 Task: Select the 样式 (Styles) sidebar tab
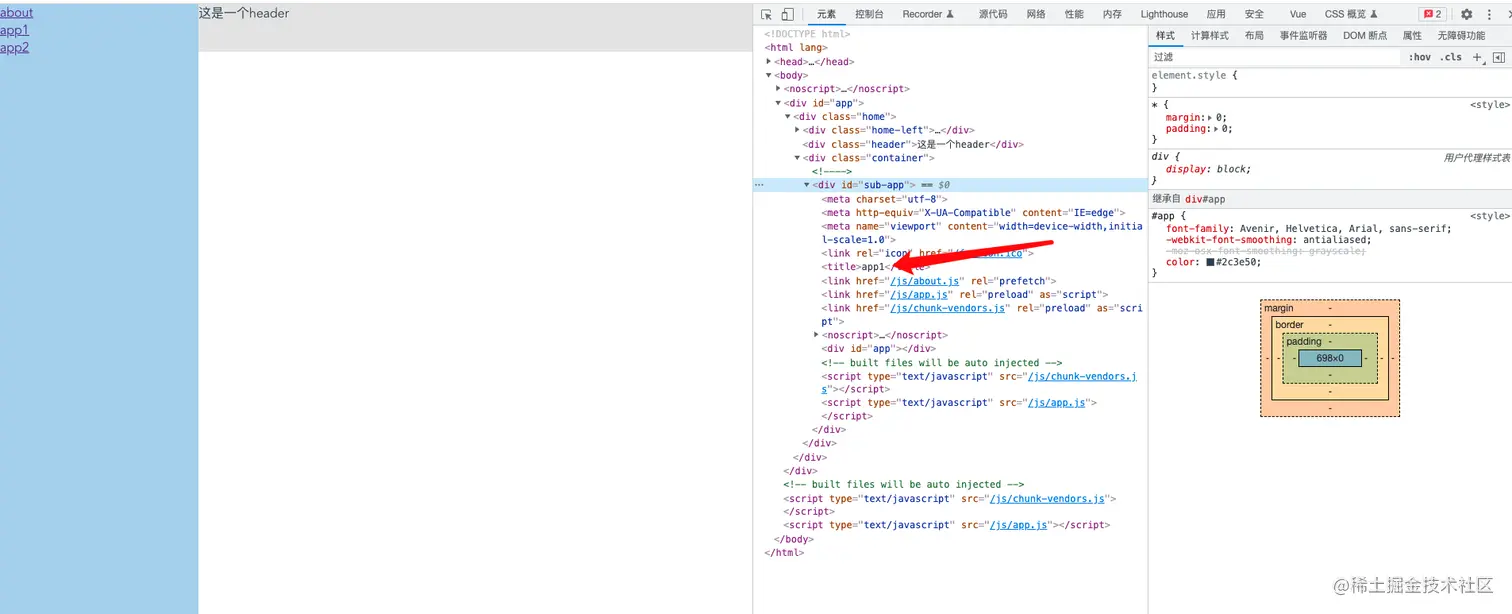[x=1165, y=36]
